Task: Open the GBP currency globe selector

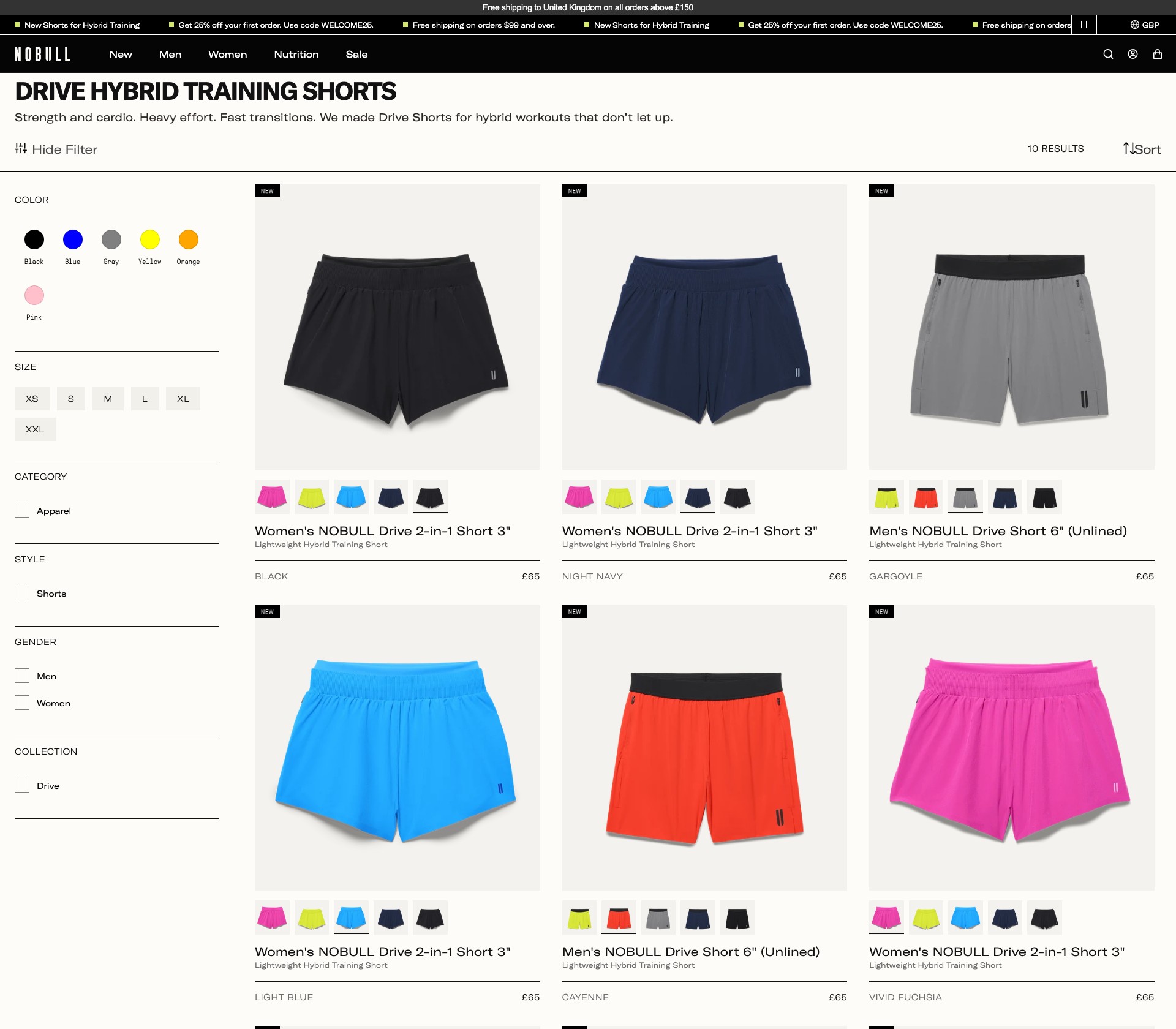Action: pos(1144,24)
